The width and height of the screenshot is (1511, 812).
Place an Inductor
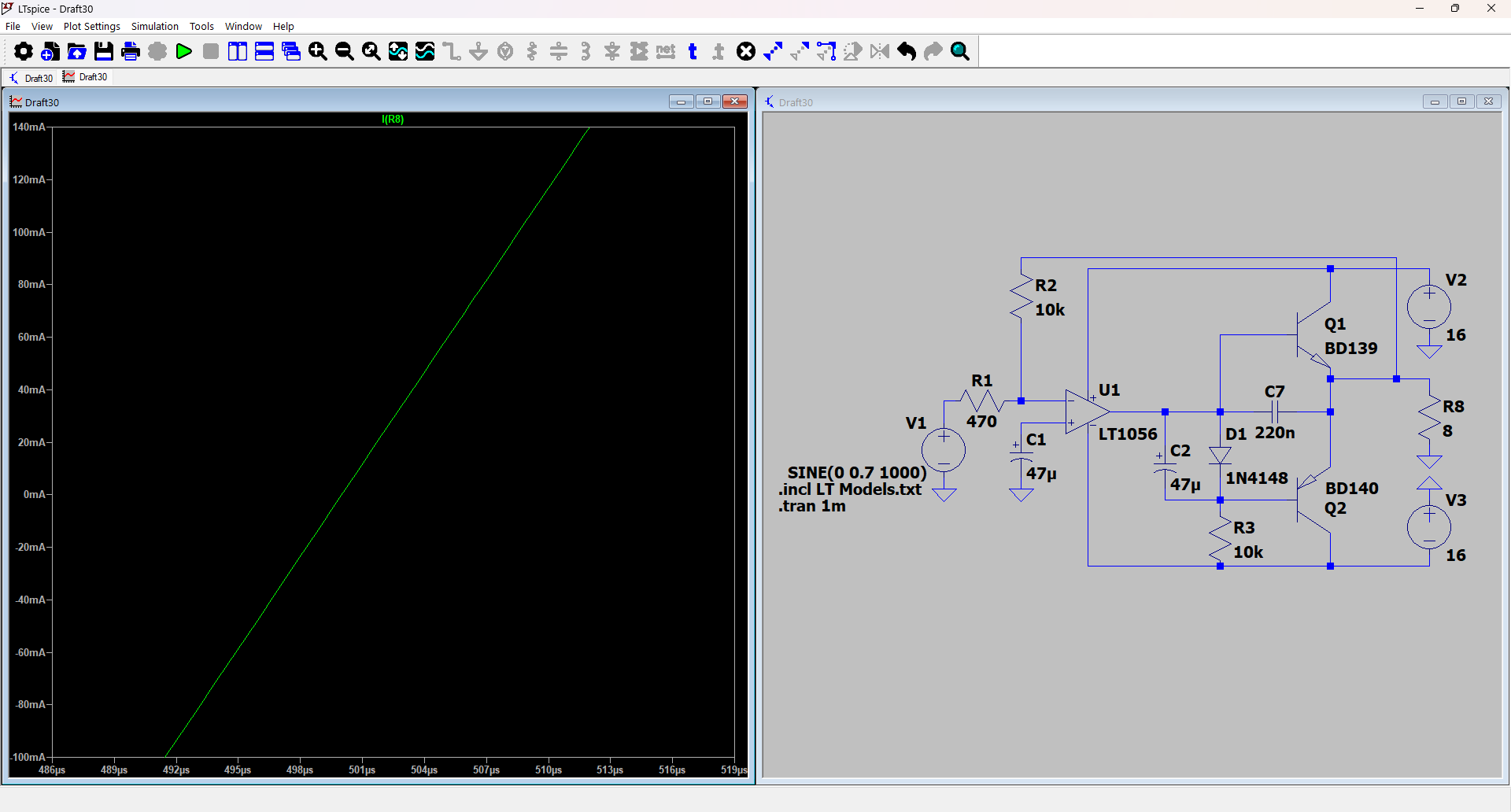(586, 52)
